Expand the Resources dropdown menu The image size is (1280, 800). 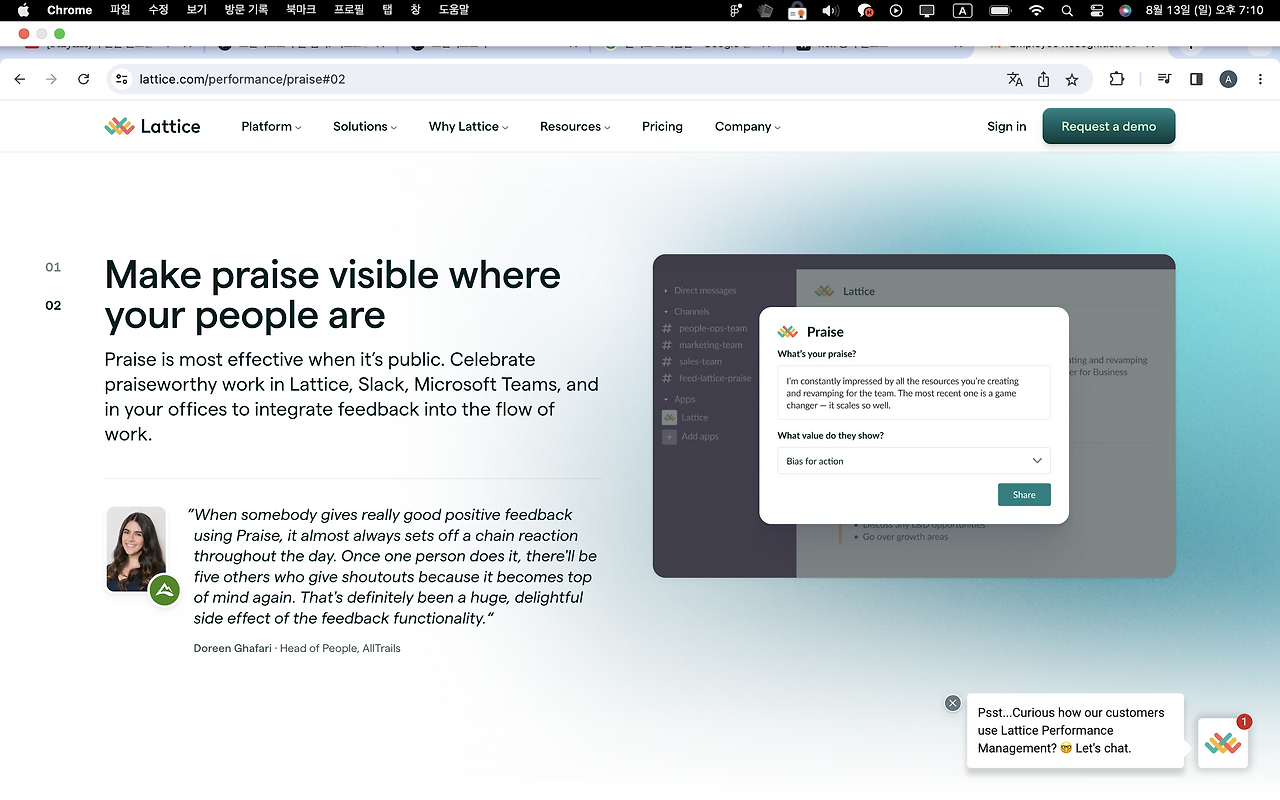(x=575, y=126)
